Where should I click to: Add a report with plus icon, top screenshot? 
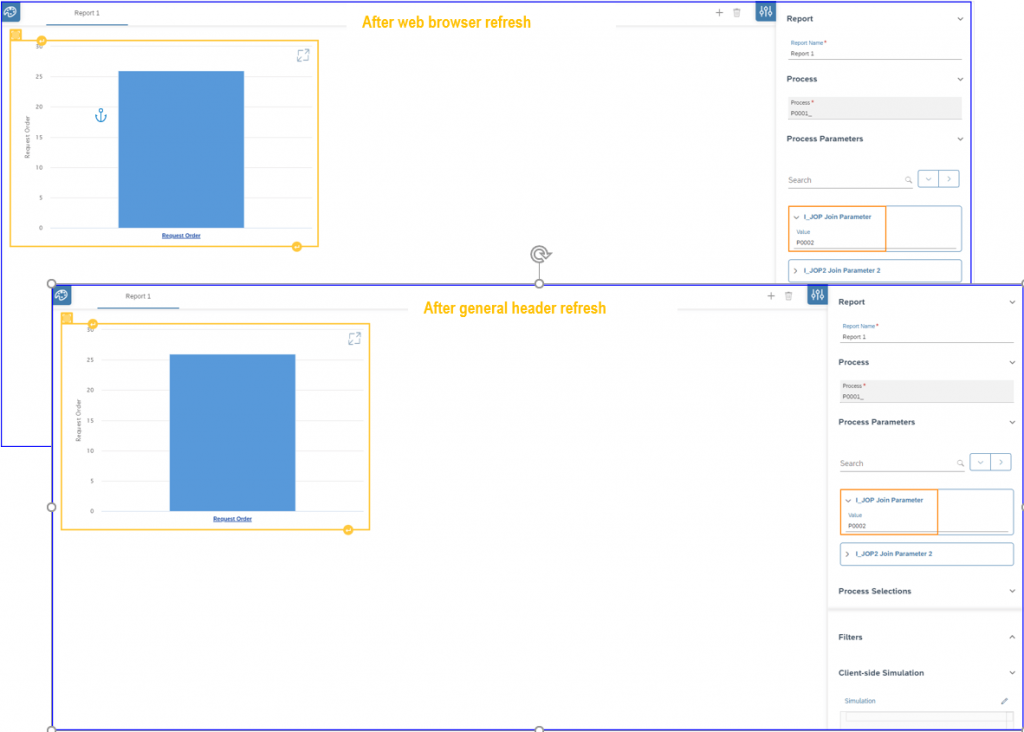719,12
